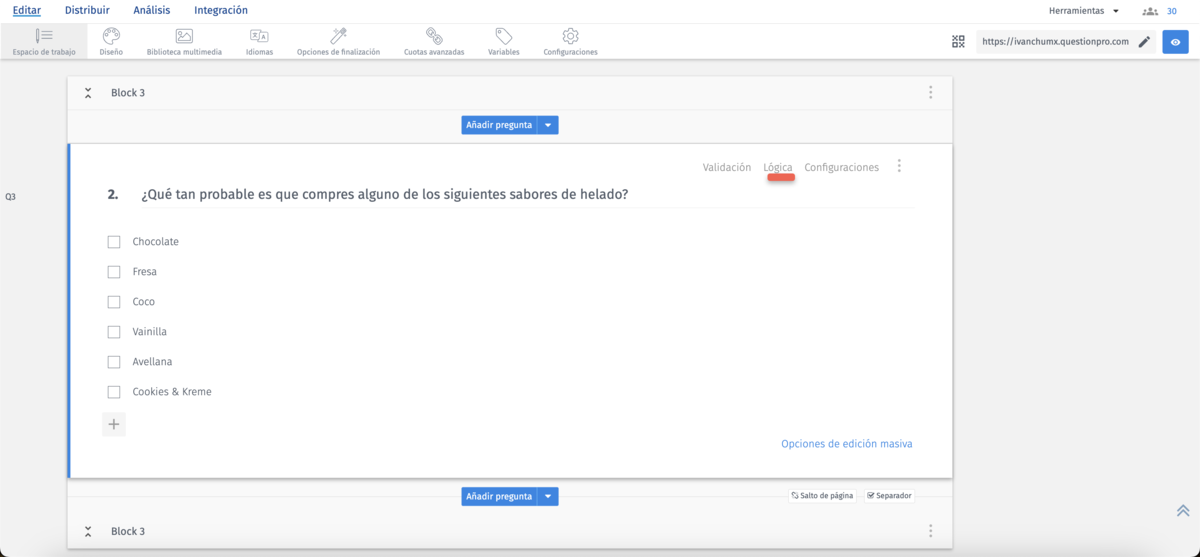Click the survey URL field
The width and height of the screenshot is (1200, 557).
1055,42
